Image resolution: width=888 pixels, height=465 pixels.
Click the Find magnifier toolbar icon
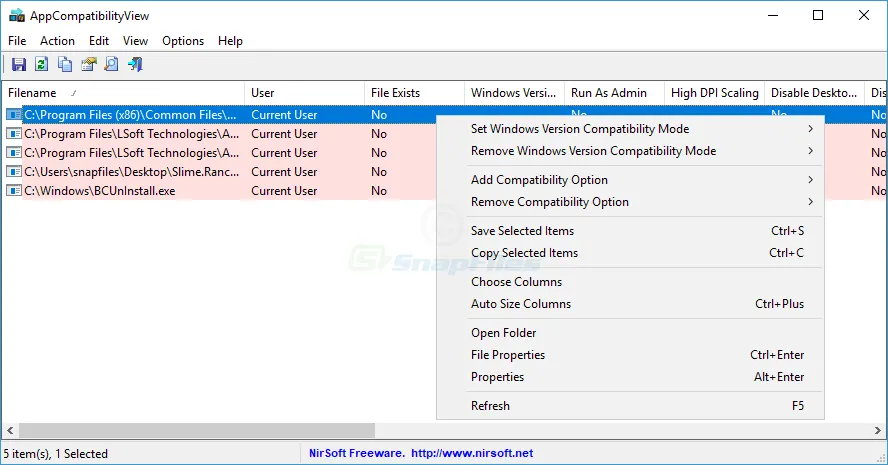click(112, 65)
